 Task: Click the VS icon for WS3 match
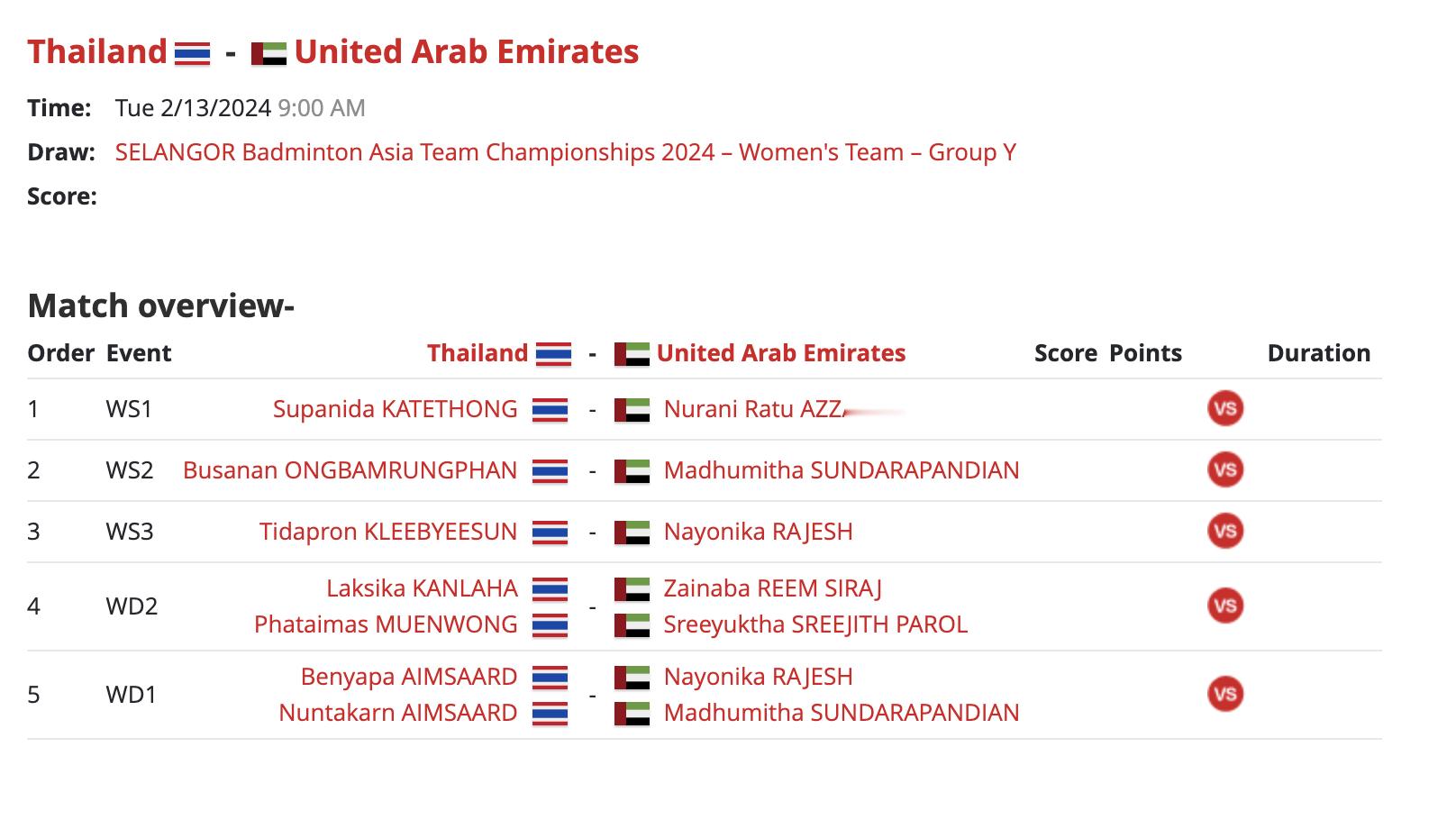tap(1225, 531)
